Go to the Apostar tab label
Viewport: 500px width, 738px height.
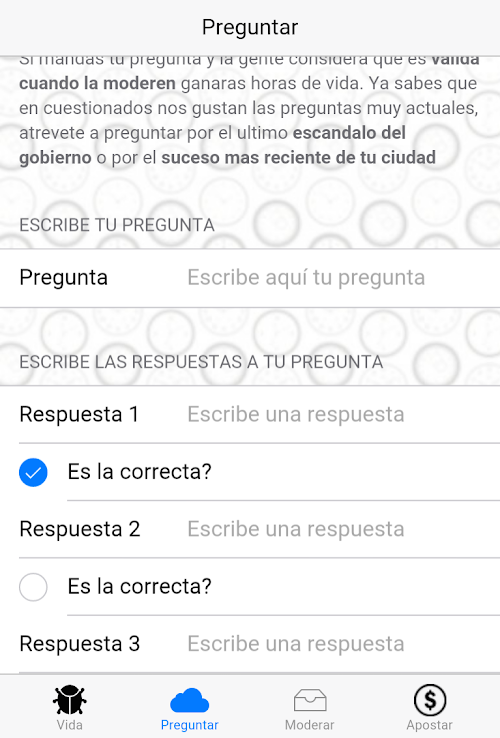pyautogui.click(x=430, y=725)
